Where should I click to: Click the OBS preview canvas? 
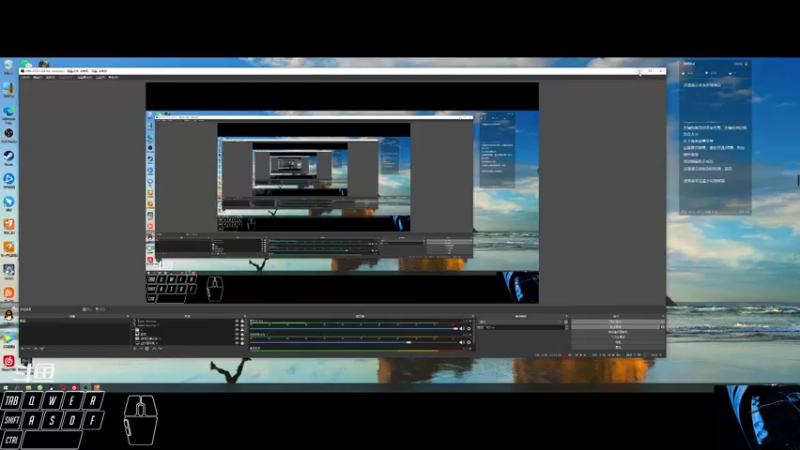[342, 193]
